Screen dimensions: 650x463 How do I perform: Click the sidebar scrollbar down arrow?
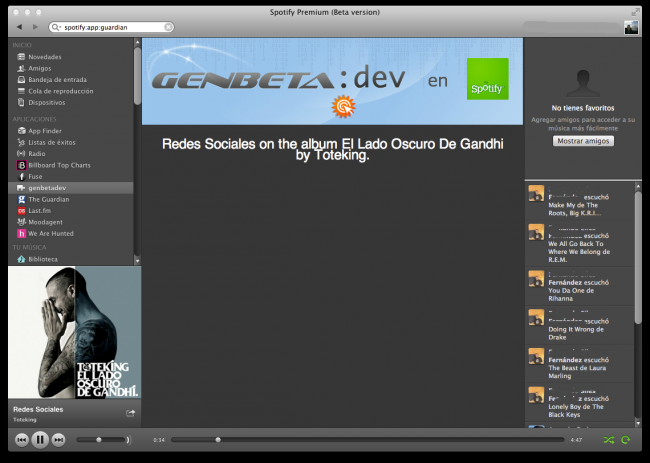[137, 261]
